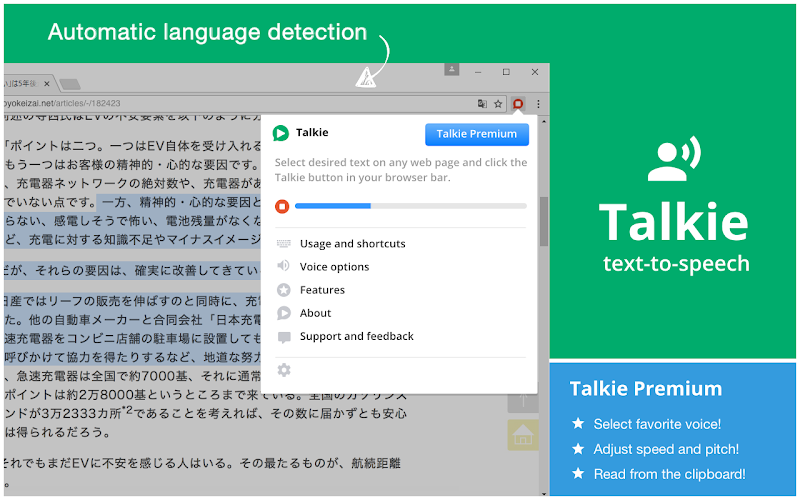
Task: Click 'Read from the clipboard!' text
Action: (x=669, y=474)
